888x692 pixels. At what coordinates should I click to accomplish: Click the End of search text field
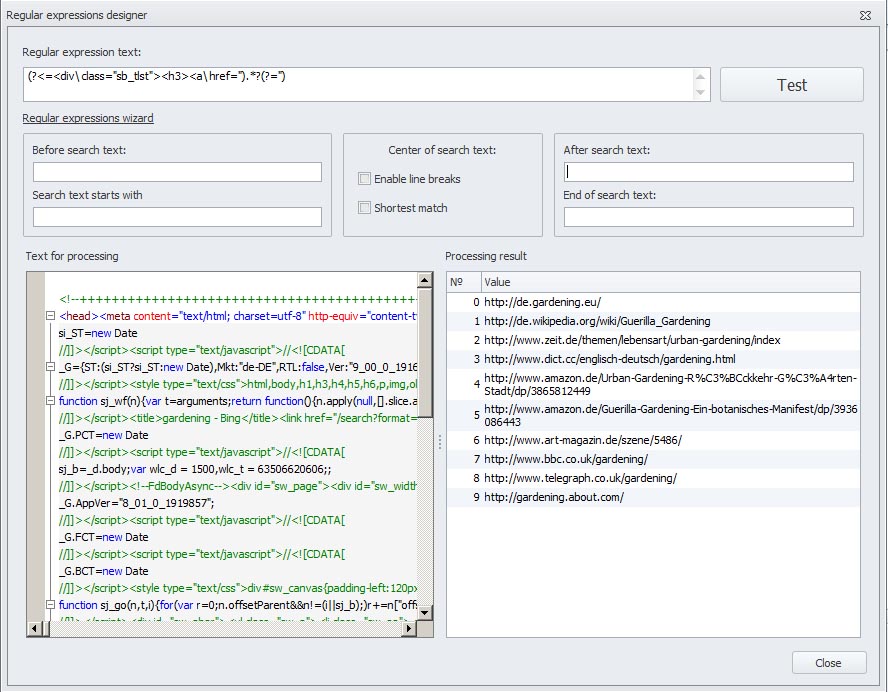coord(708,217)
